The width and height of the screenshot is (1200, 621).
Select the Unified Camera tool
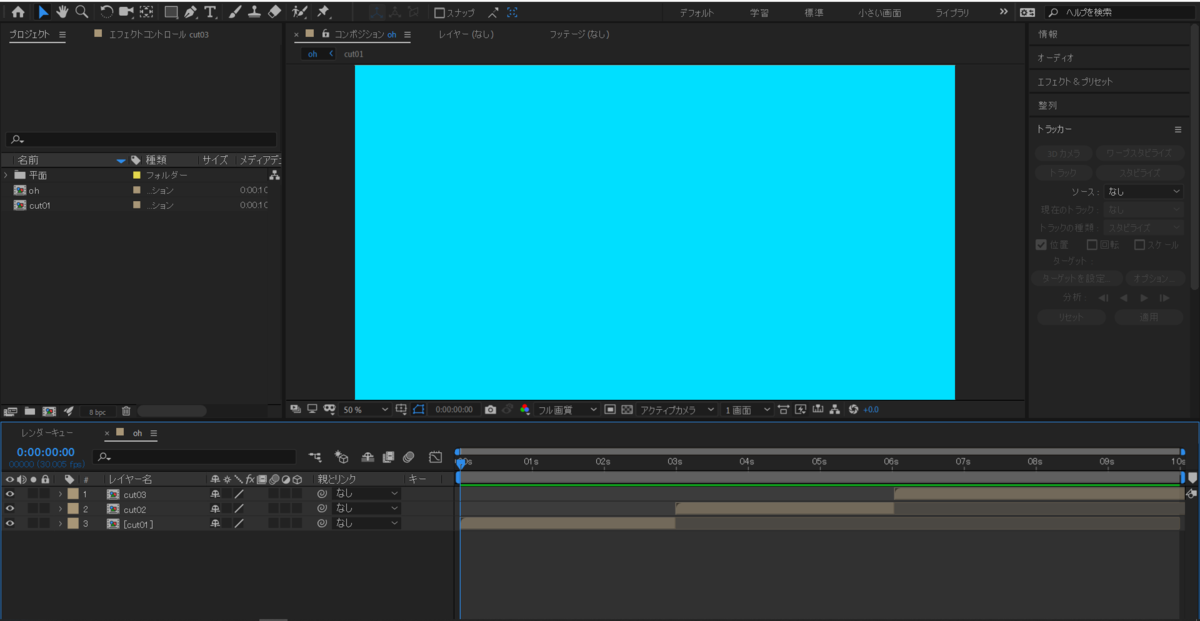(x=126, y=13)
